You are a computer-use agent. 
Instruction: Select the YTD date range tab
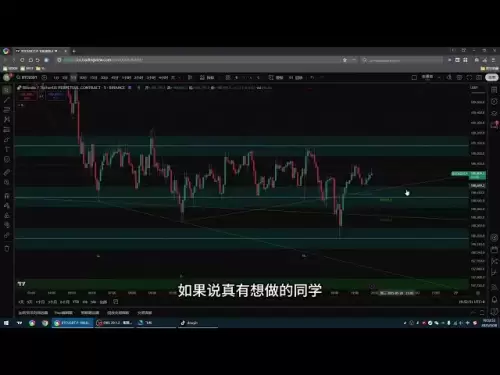76,302
